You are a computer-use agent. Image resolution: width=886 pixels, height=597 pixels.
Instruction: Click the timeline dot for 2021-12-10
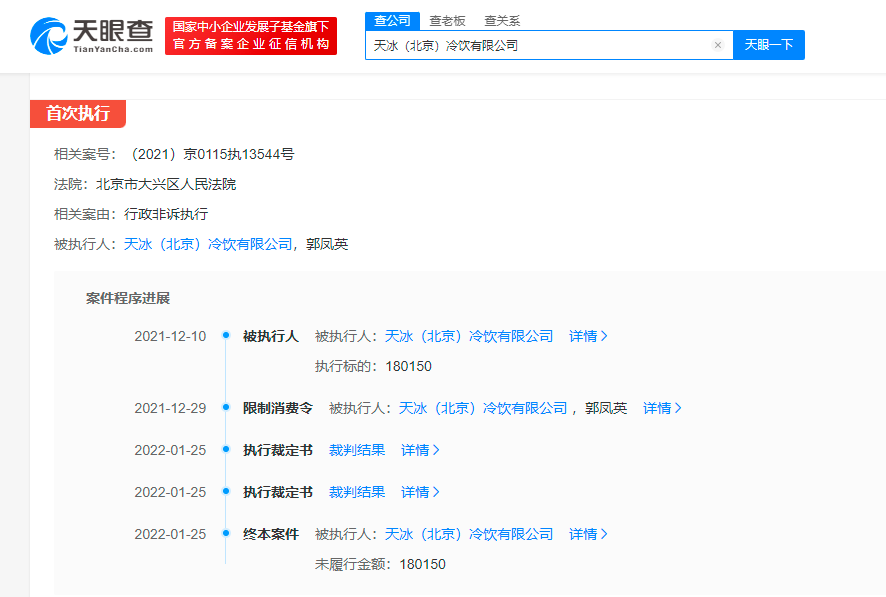point(226,335)
